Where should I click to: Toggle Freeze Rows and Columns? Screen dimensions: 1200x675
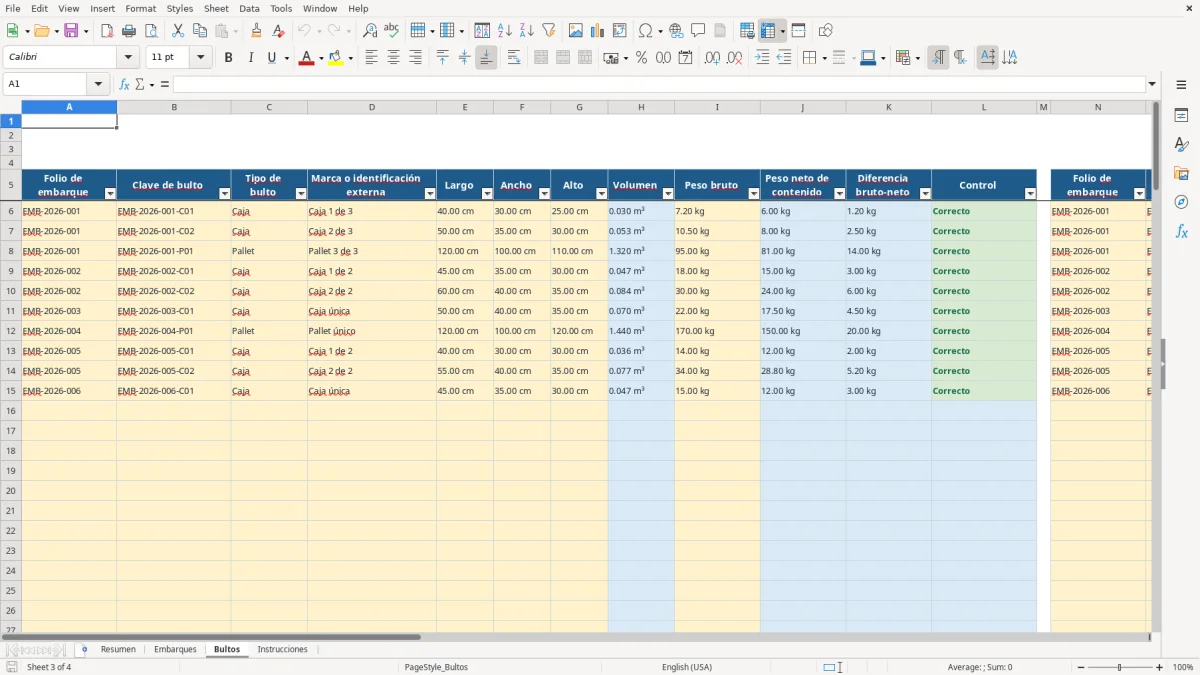[x=768, y=31]
